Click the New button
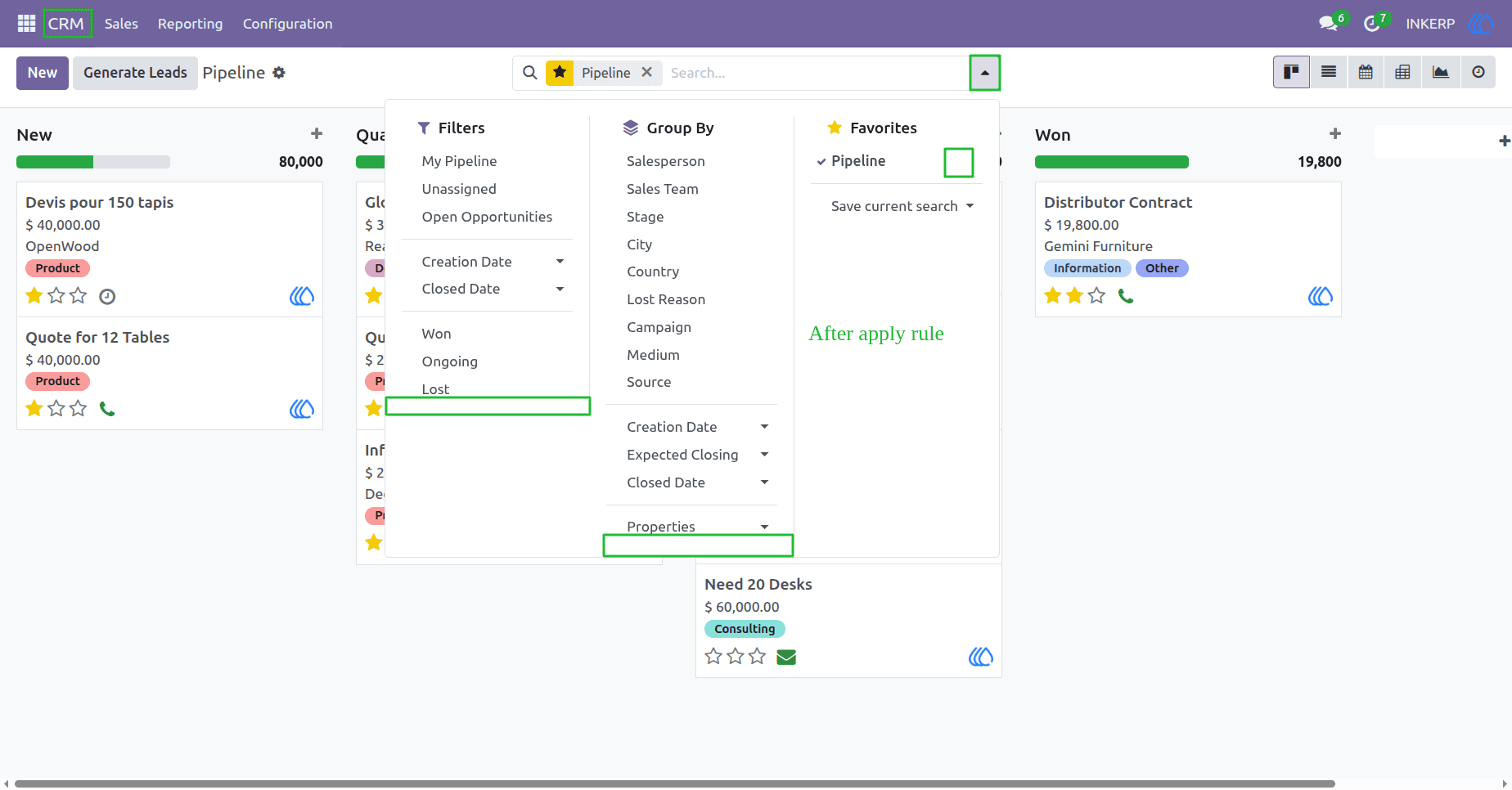1512x790 pixels. click(x=43, y=73)
